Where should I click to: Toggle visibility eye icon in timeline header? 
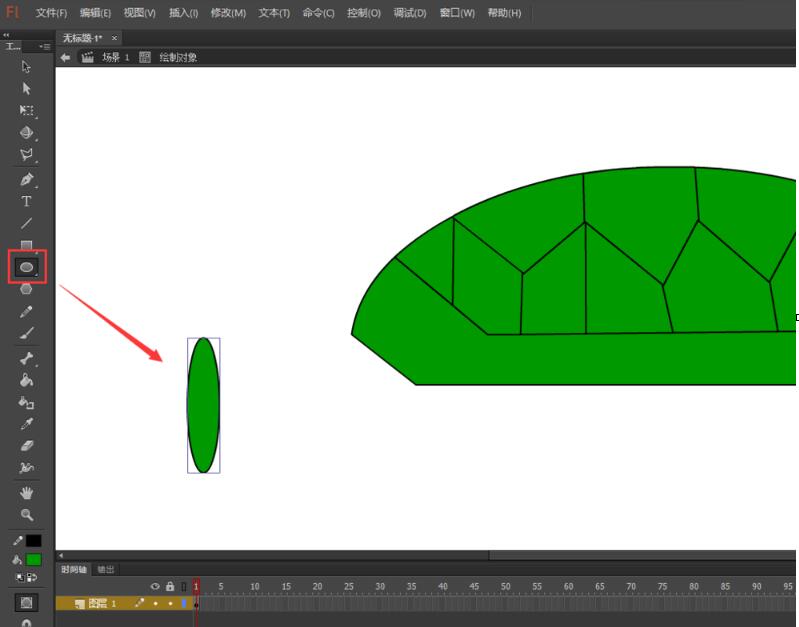point(155,586)
